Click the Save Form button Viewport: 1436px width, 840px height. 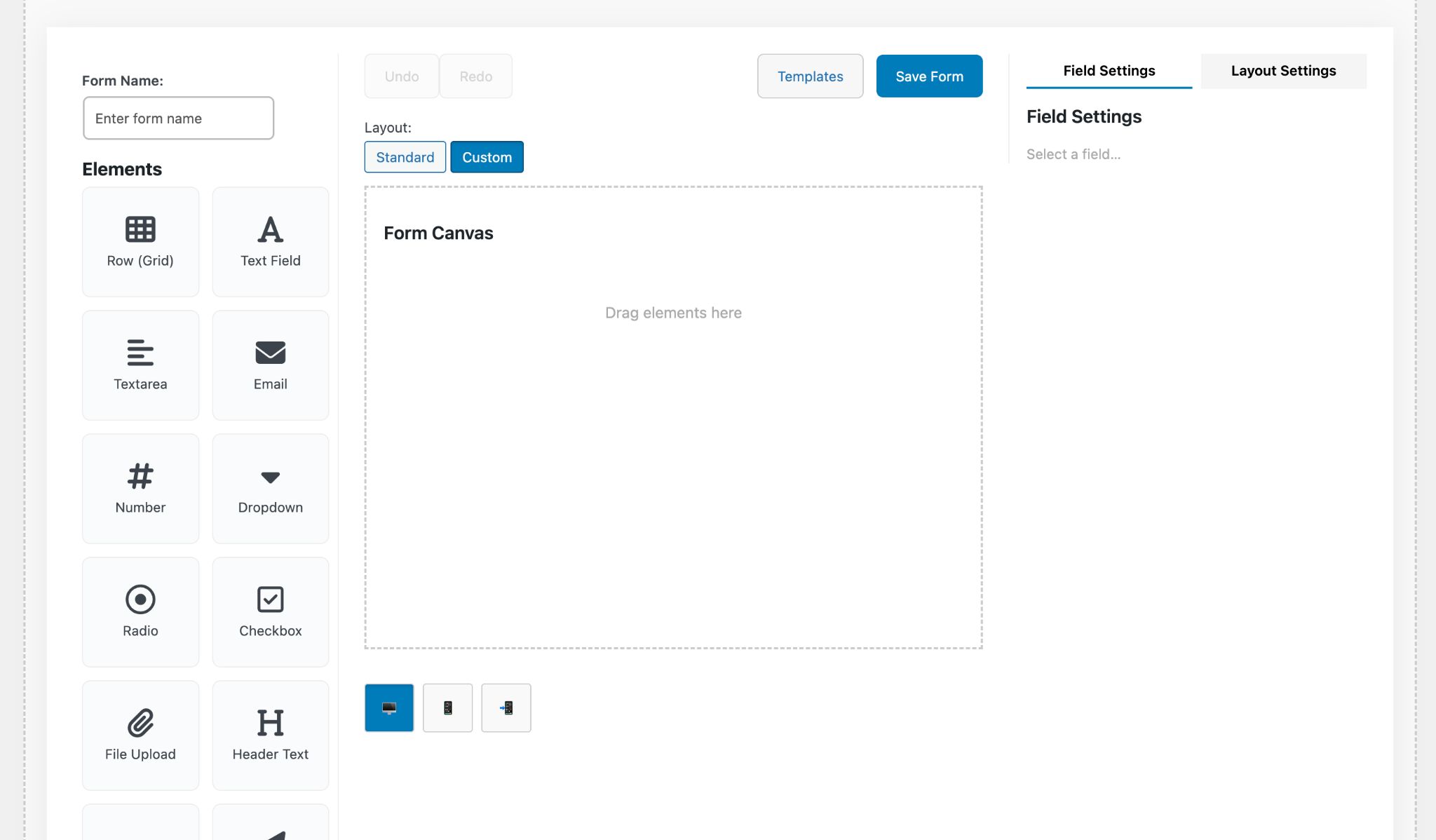pyautogui.click(x=929, y=76)
